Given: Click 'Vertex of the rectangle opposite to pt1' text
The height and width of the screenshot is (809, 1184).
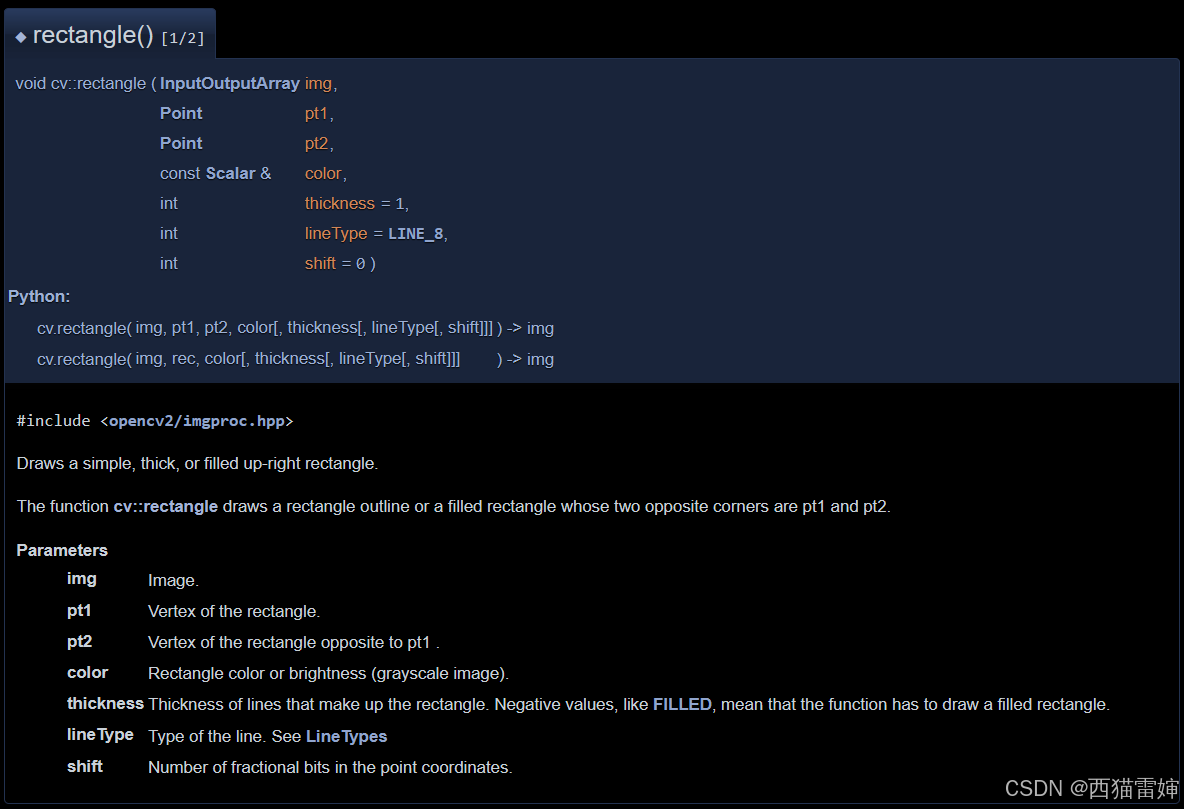Looking at the screenshot, I should point(294,642).
